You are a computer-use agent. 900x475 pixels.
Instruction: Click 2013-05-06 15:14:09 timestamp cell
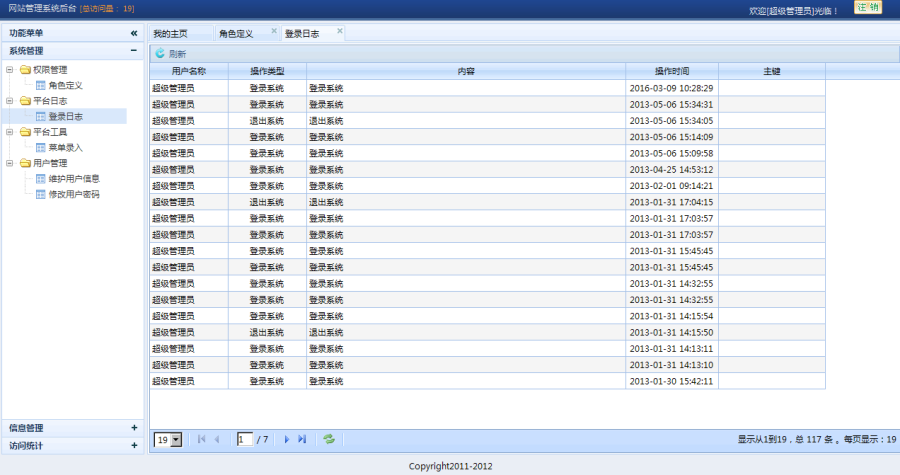click(672, 137)
